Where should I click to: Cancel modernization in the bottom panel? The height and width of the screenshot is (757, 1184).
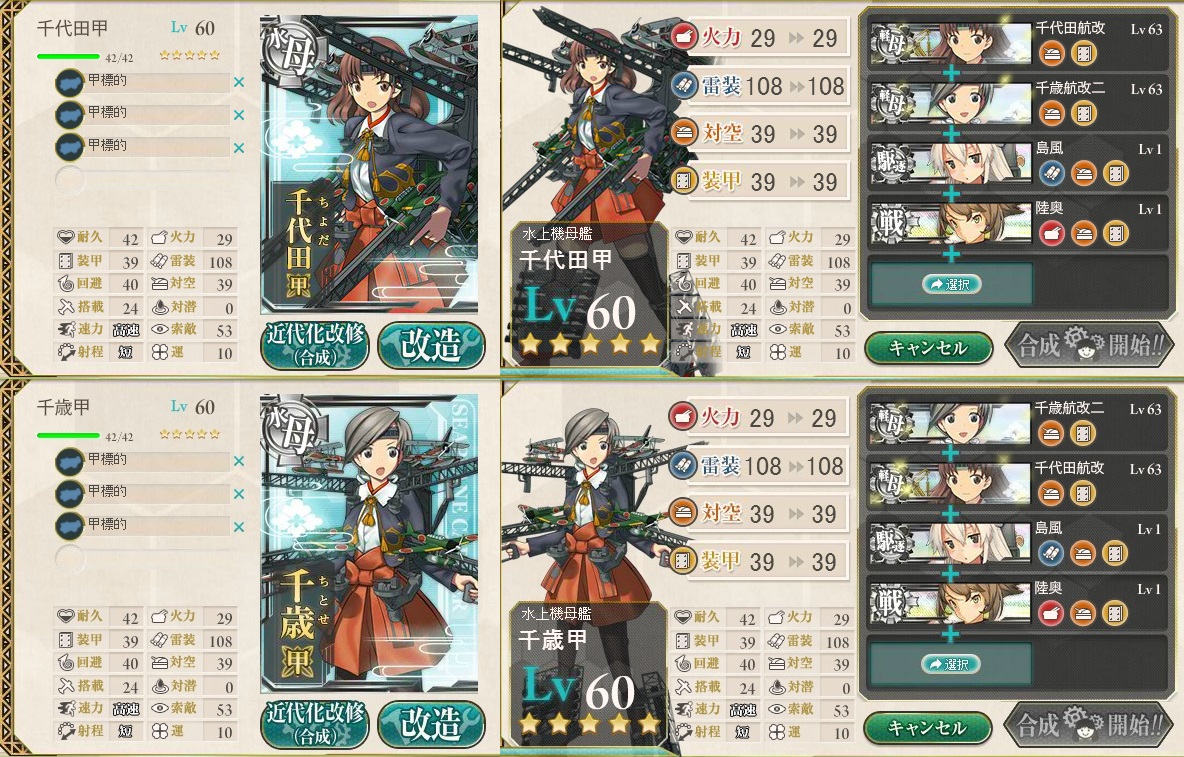click(x=928, y=728)
